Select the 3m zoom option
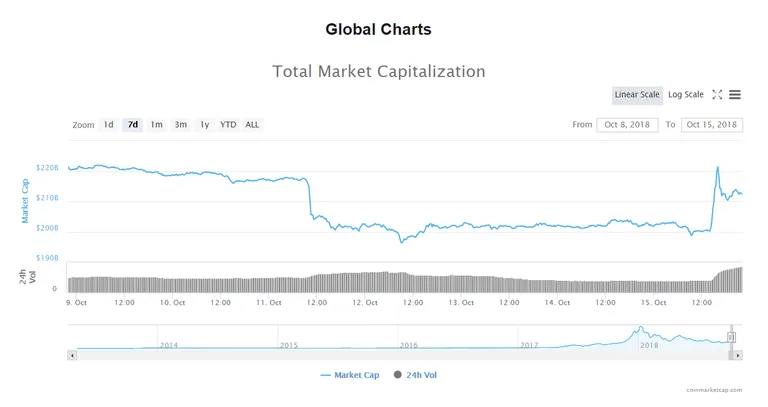The image size is (768, 407). click(x=181, y=125)
